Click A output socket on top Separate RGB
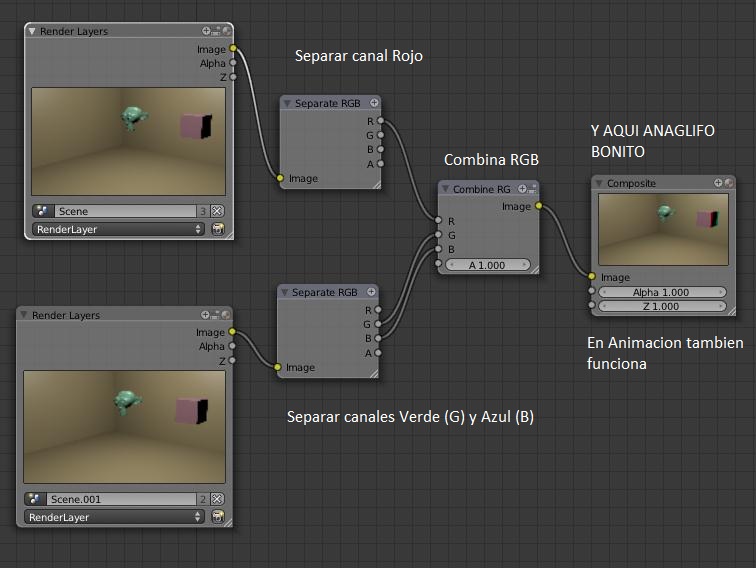This screenshot has width=756, height=568. tap(381, 163)
